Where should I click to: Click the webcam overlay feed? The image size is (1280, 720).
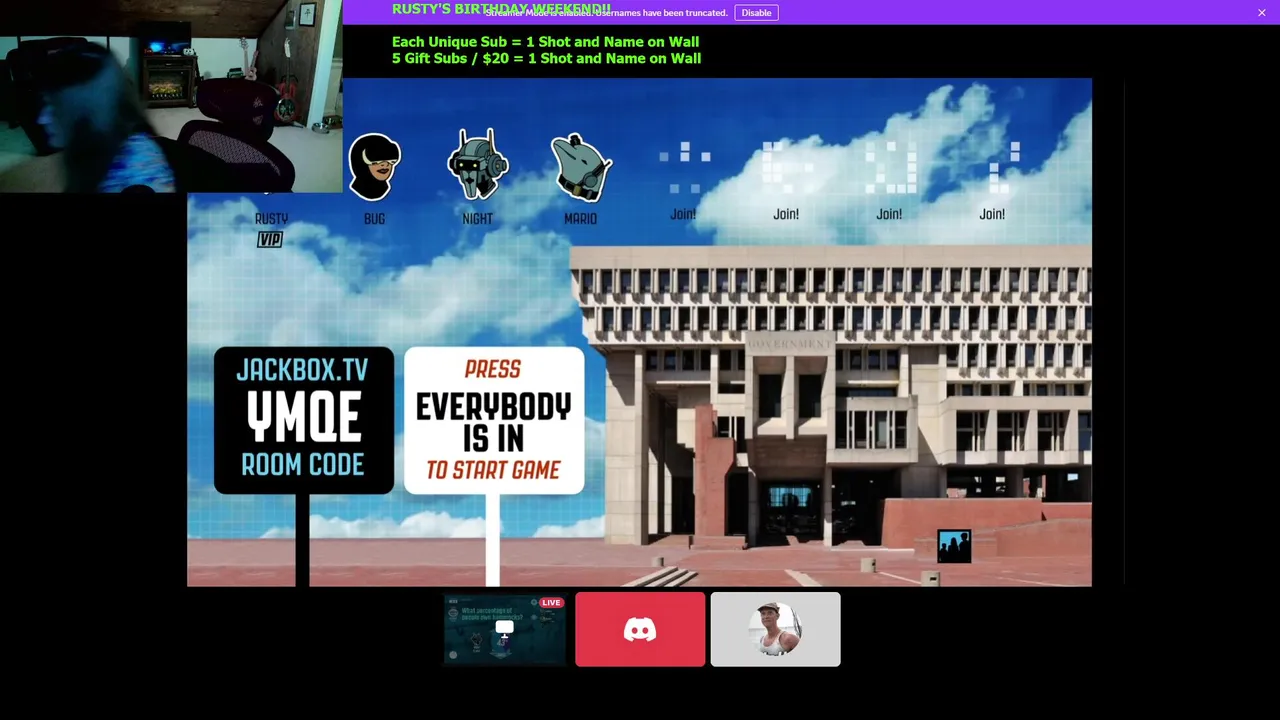tap(171, 96)
